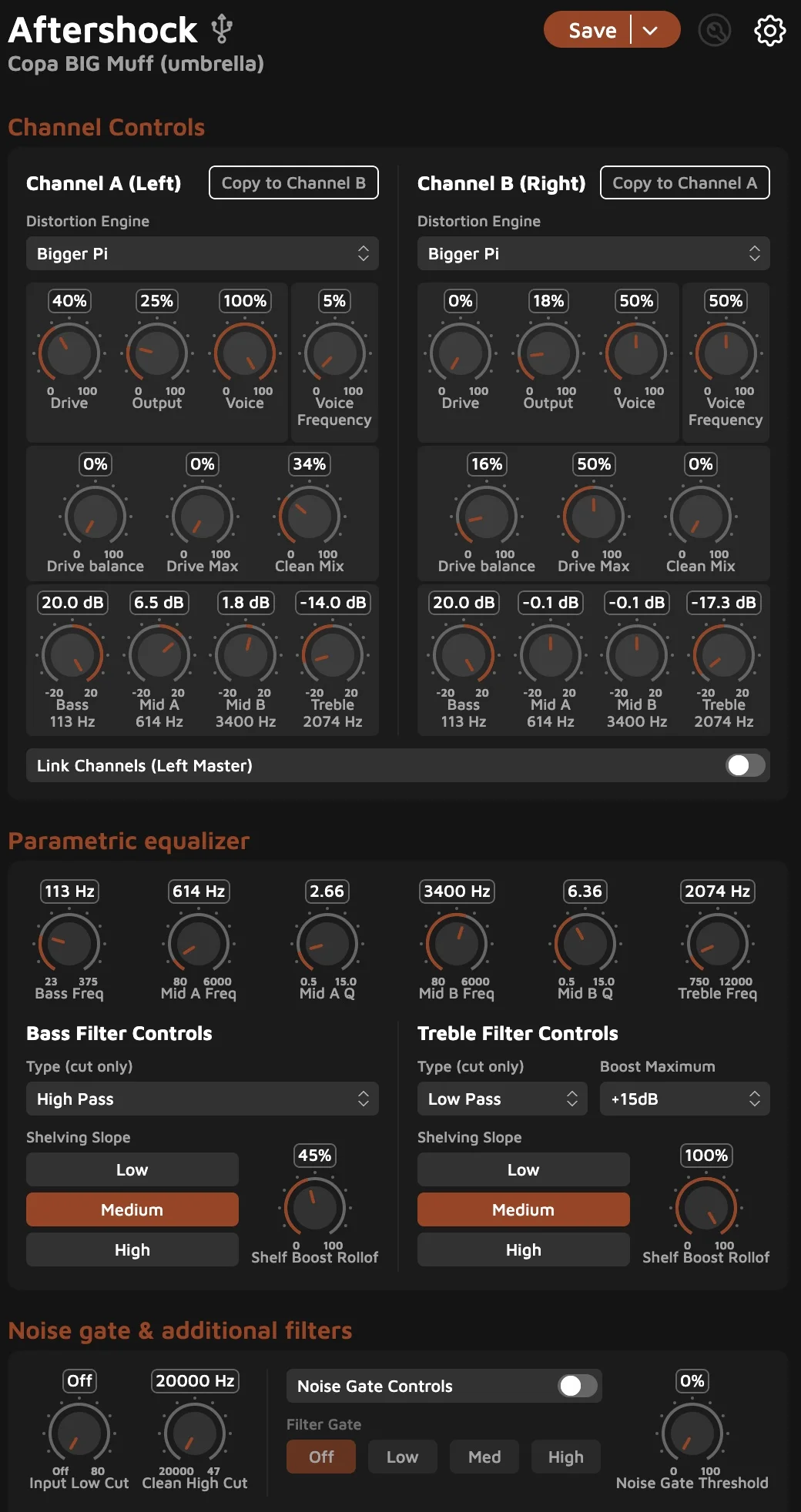
Task: Select Low bass shelving slope
Action: (x=132, y=1169)
